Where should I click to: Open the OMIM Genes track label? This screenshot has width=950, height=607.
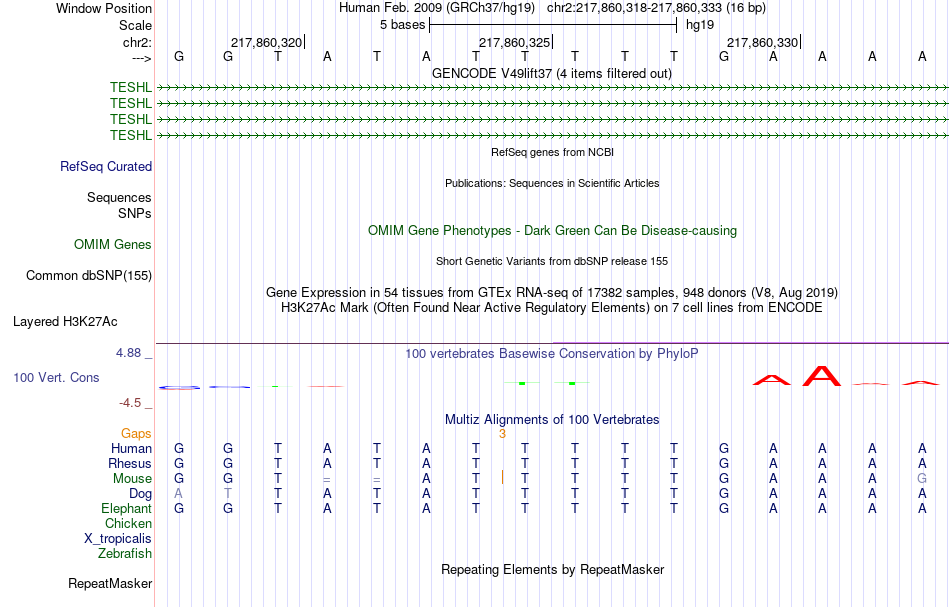113,244
